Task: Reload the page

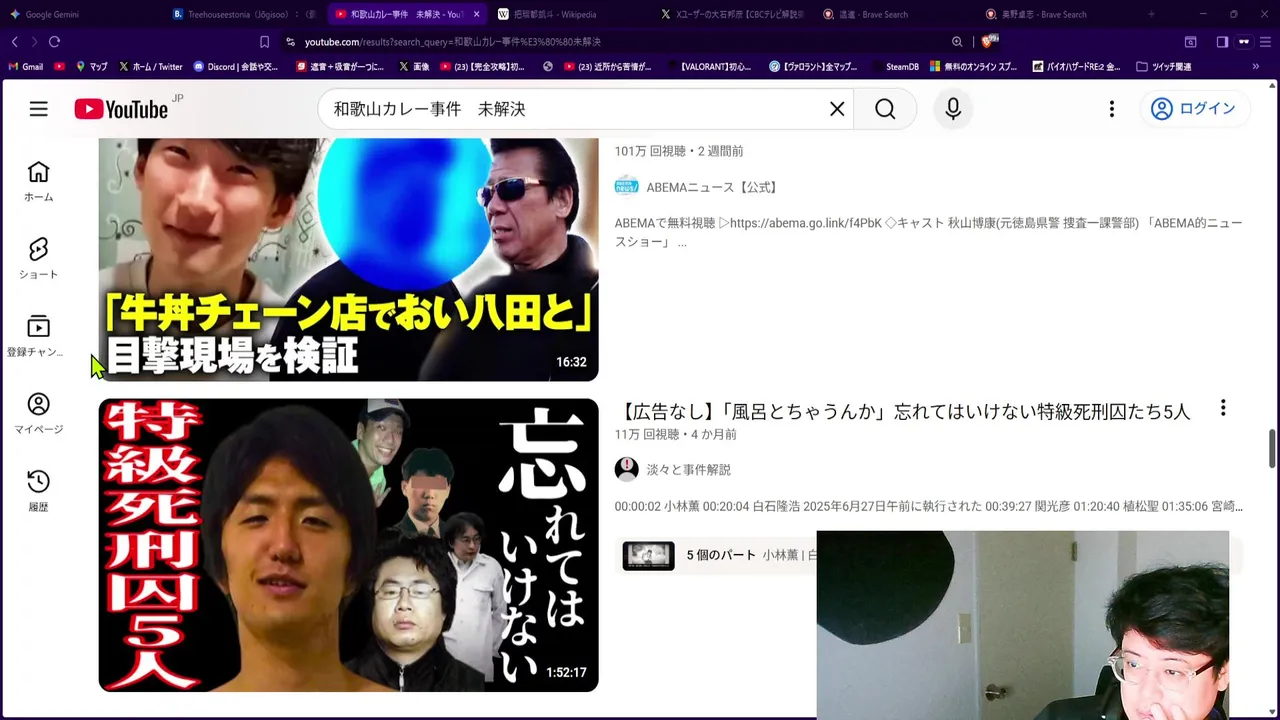Action: (x=54, y=42)
